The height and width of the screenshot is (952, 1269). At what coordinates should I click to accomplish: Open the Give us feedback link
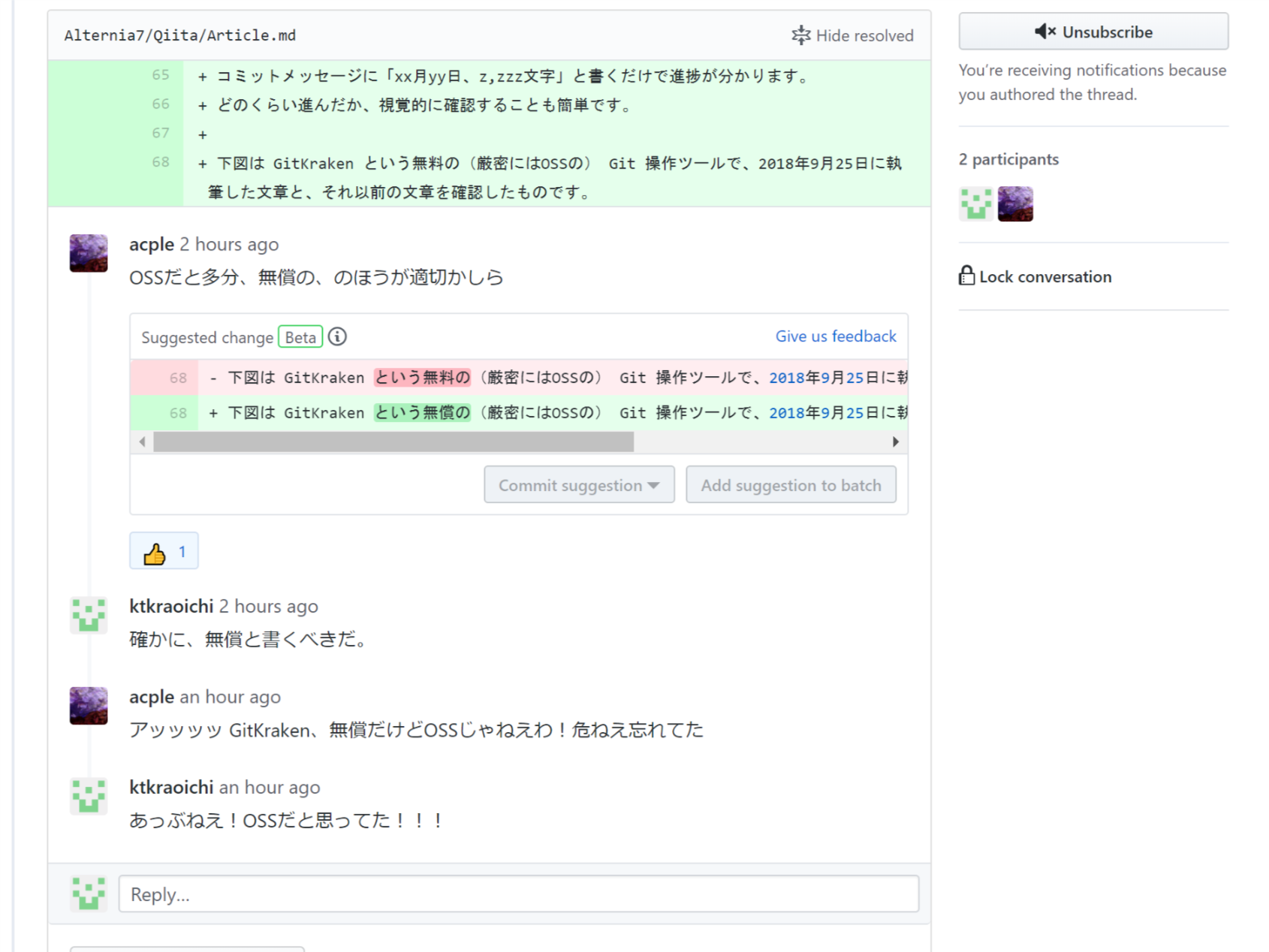(835, 336)
